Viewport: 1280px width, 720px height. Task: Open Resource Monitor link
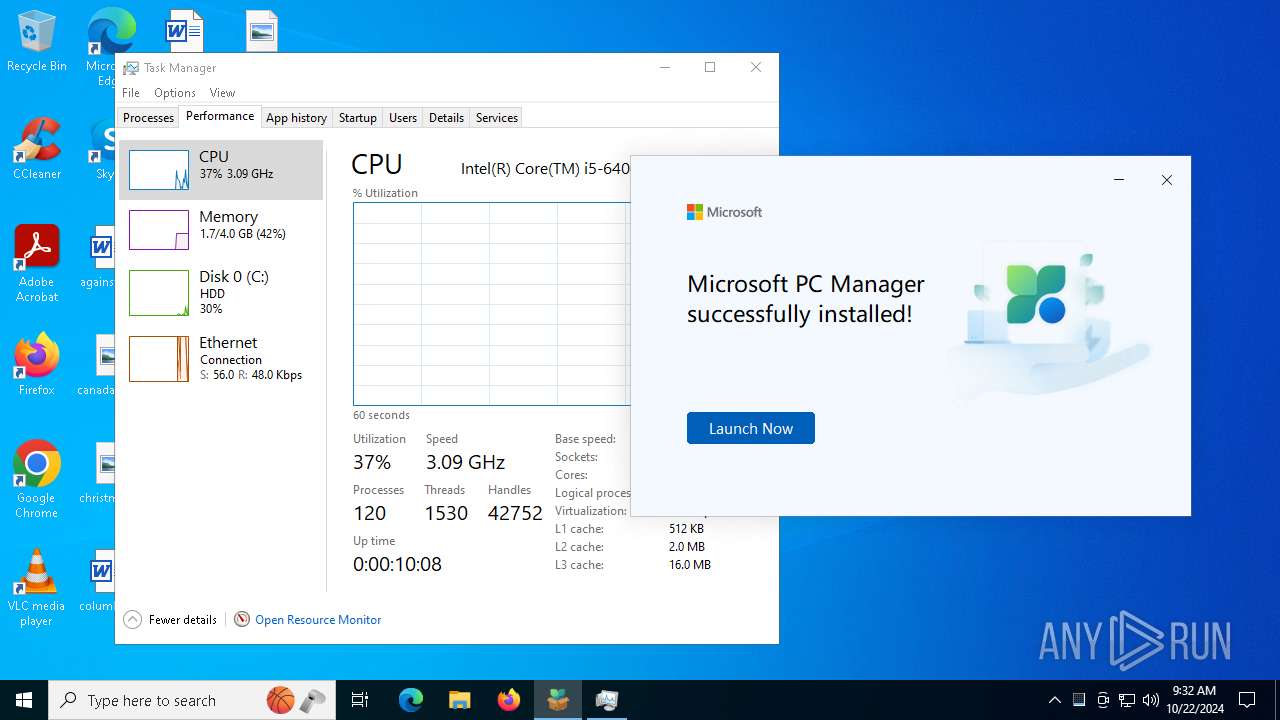coord(318,620)
